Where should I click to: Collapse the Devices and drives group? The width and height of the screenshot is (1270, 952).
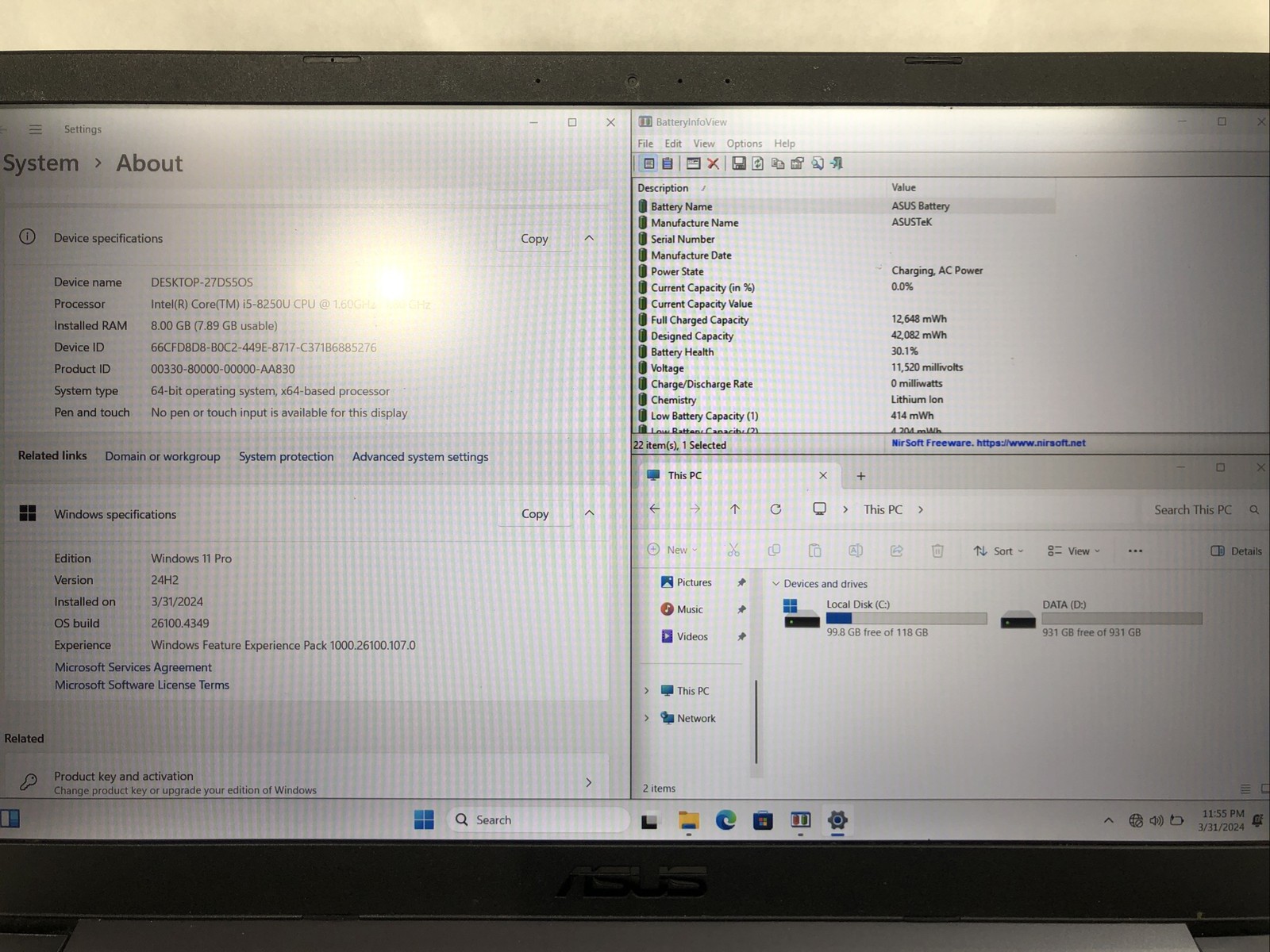click(775, 584)
